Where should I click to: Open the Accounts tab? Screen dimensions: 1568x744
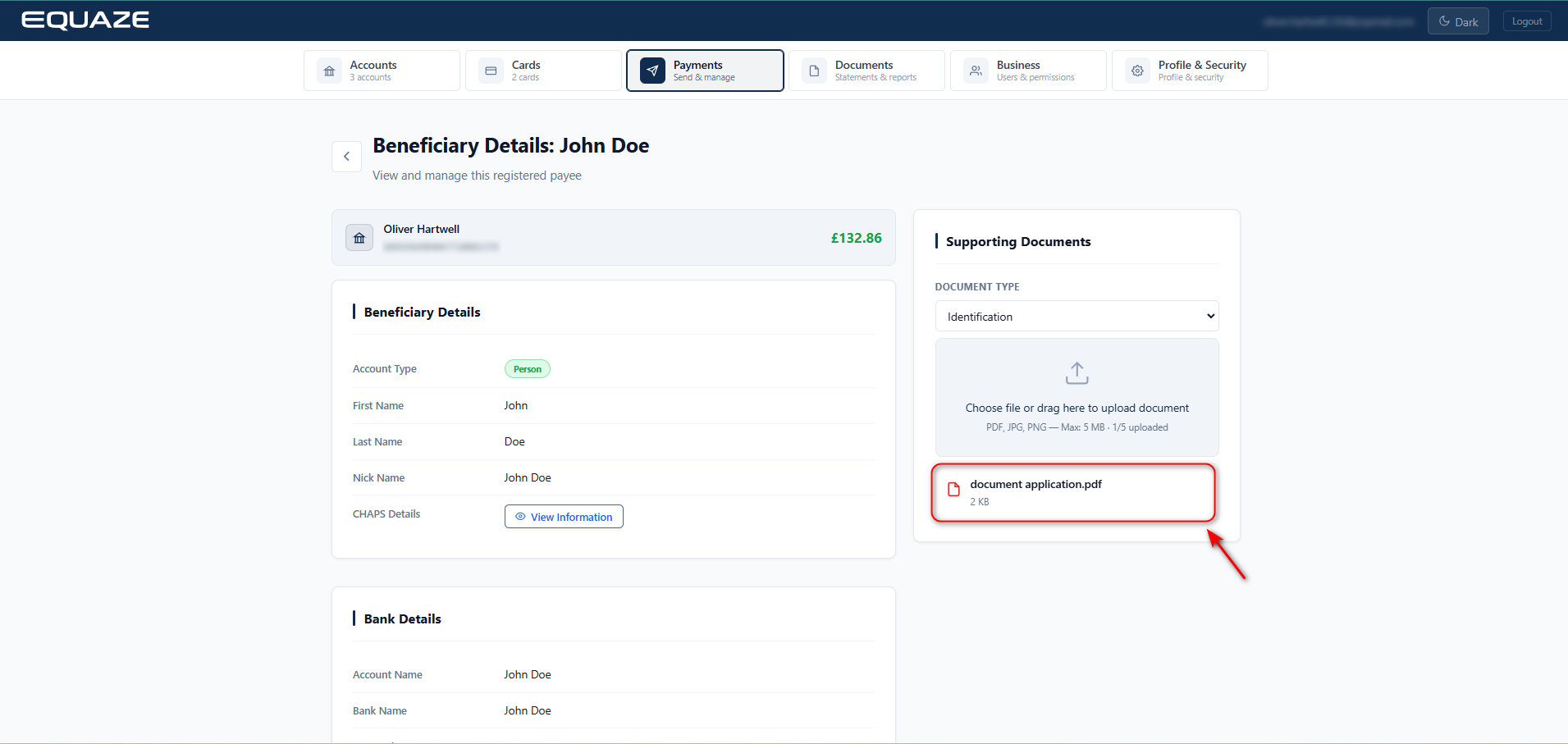382,71
